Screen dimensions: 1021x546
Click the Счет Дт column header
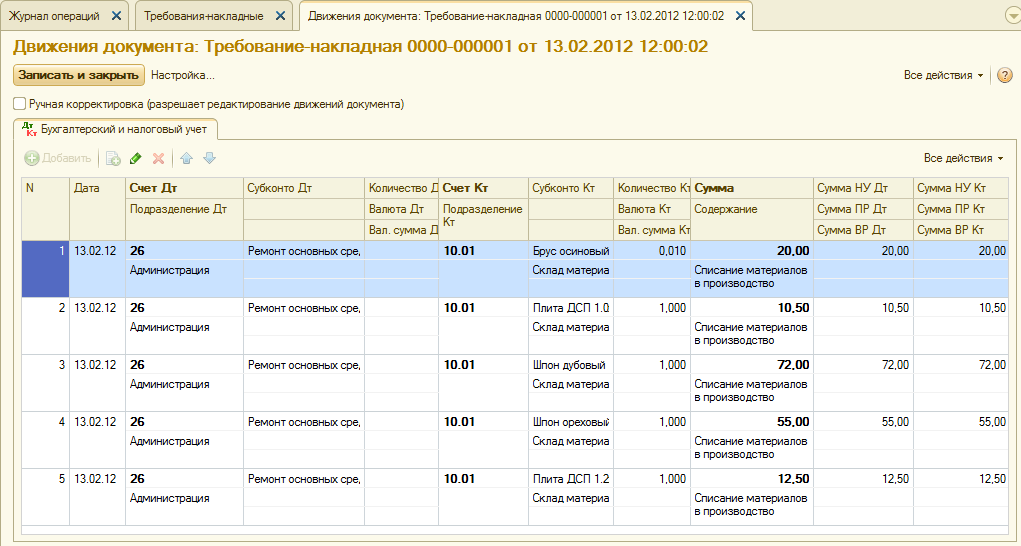(x=184, y=188)
